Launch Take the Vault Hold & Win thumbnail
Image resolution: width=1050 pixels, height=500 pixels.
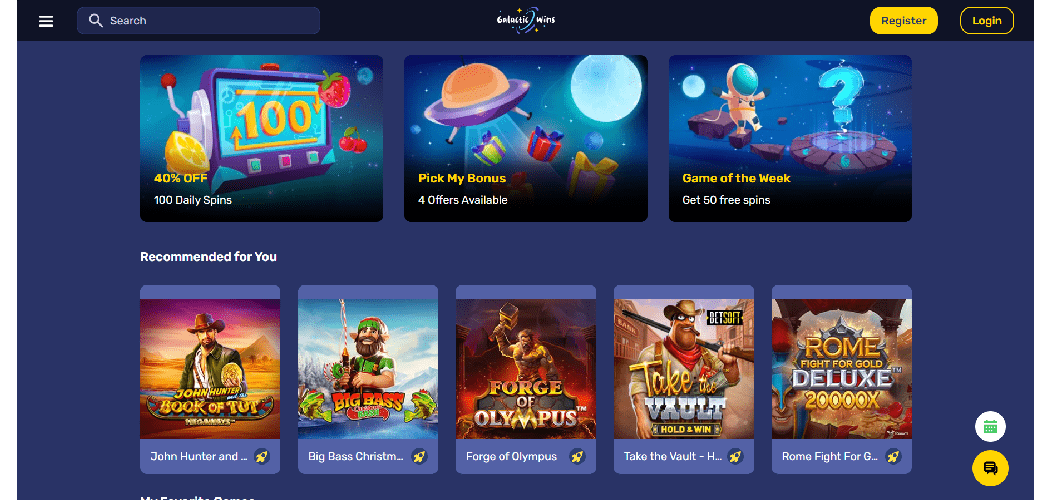point(684,369)
